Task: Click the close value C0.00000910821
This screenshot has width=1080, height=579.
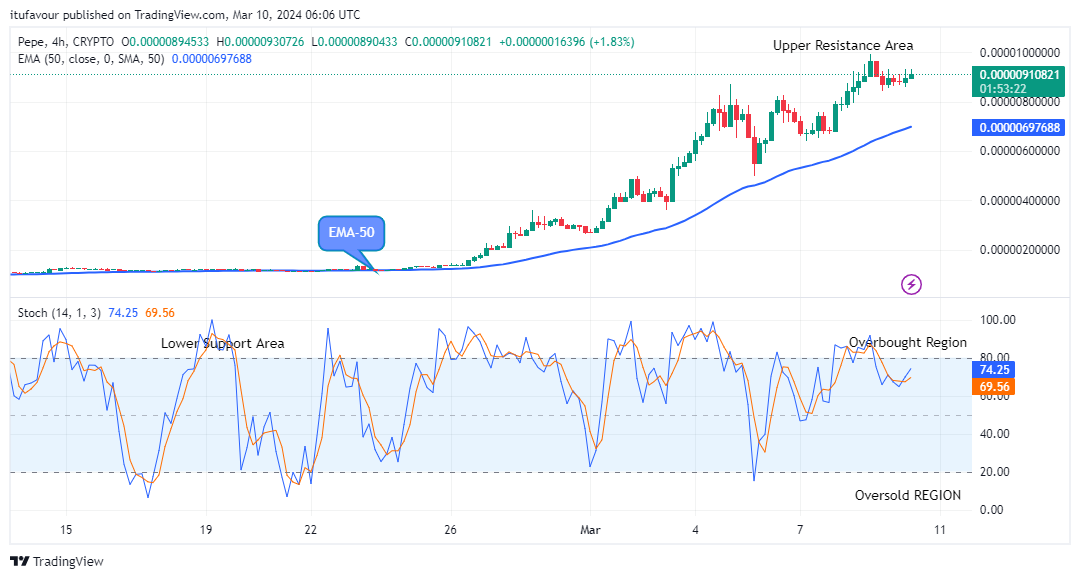Action: (x=448, y=42)
